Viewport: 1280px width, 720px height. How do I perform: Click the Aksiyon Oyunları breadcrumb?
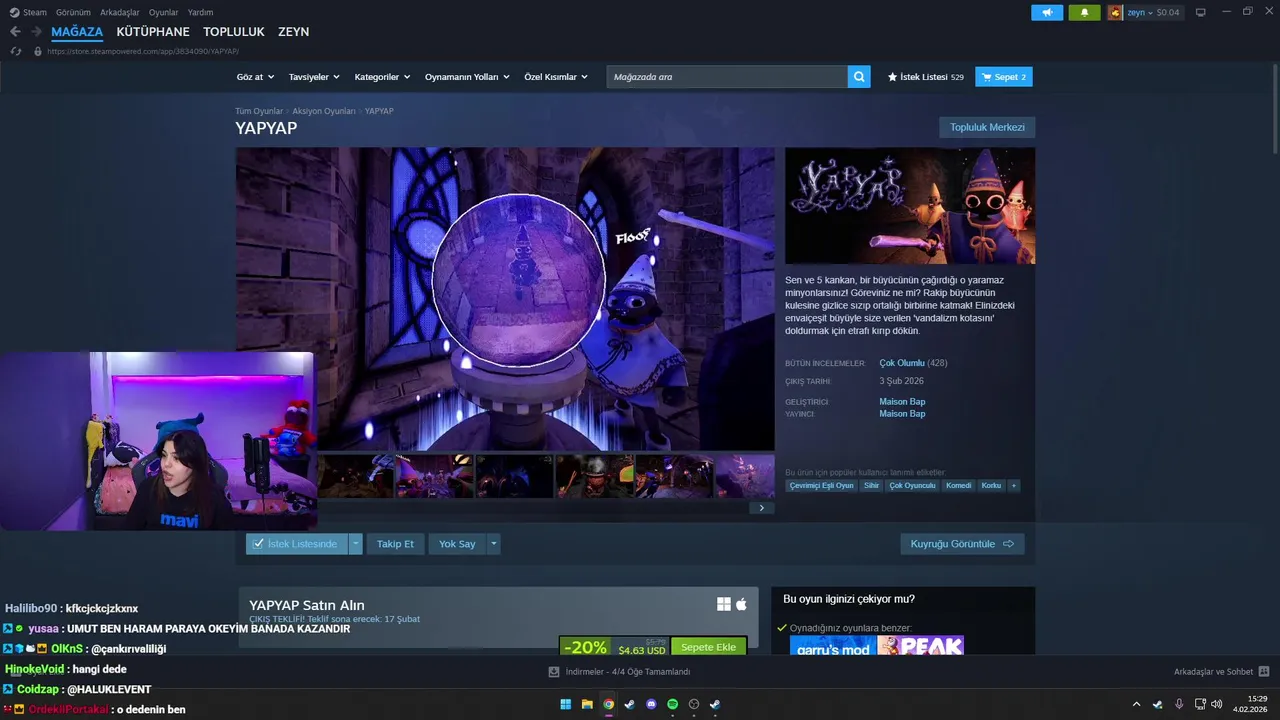[x=324, y=111]
